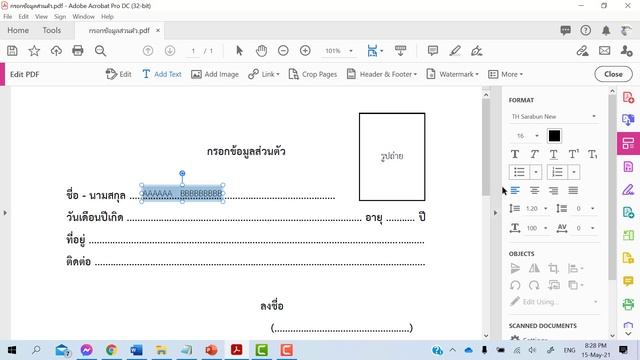640x360 pixels.
Task: Zoom out with minus icon
Action: pos(283,51)
